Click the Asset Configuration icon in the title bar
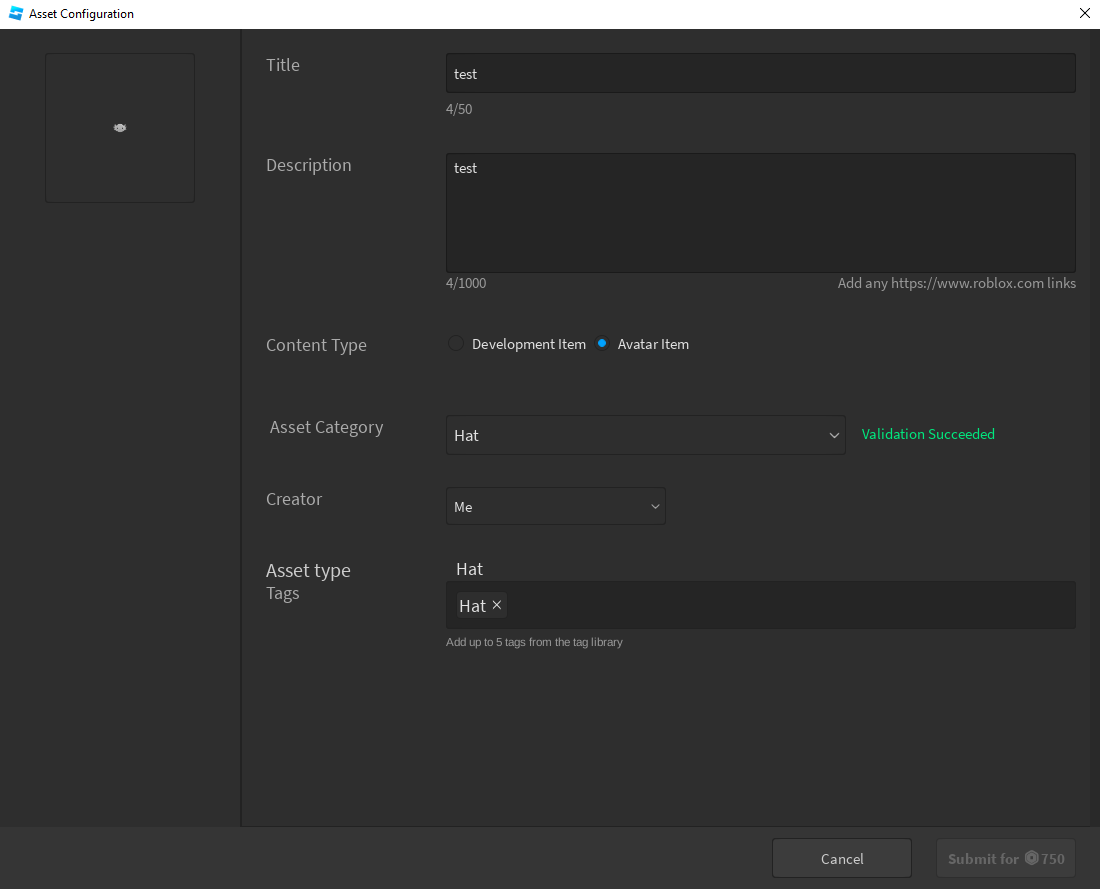The height and width of the screenshot is (889, 1100). coord(14,13)
